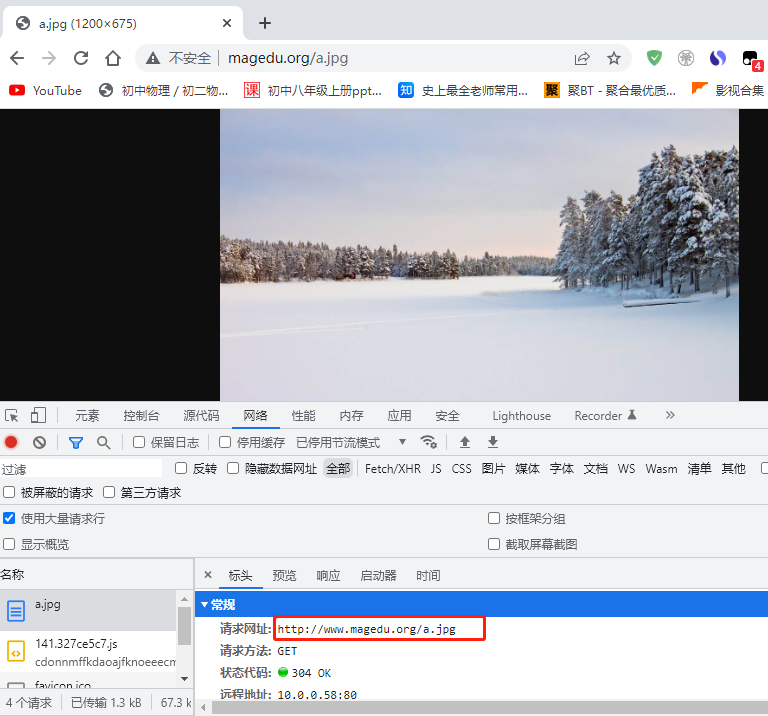Filter requests by CSS type
Viewport: 768px width, 716px height.
(x=461, y=469)
